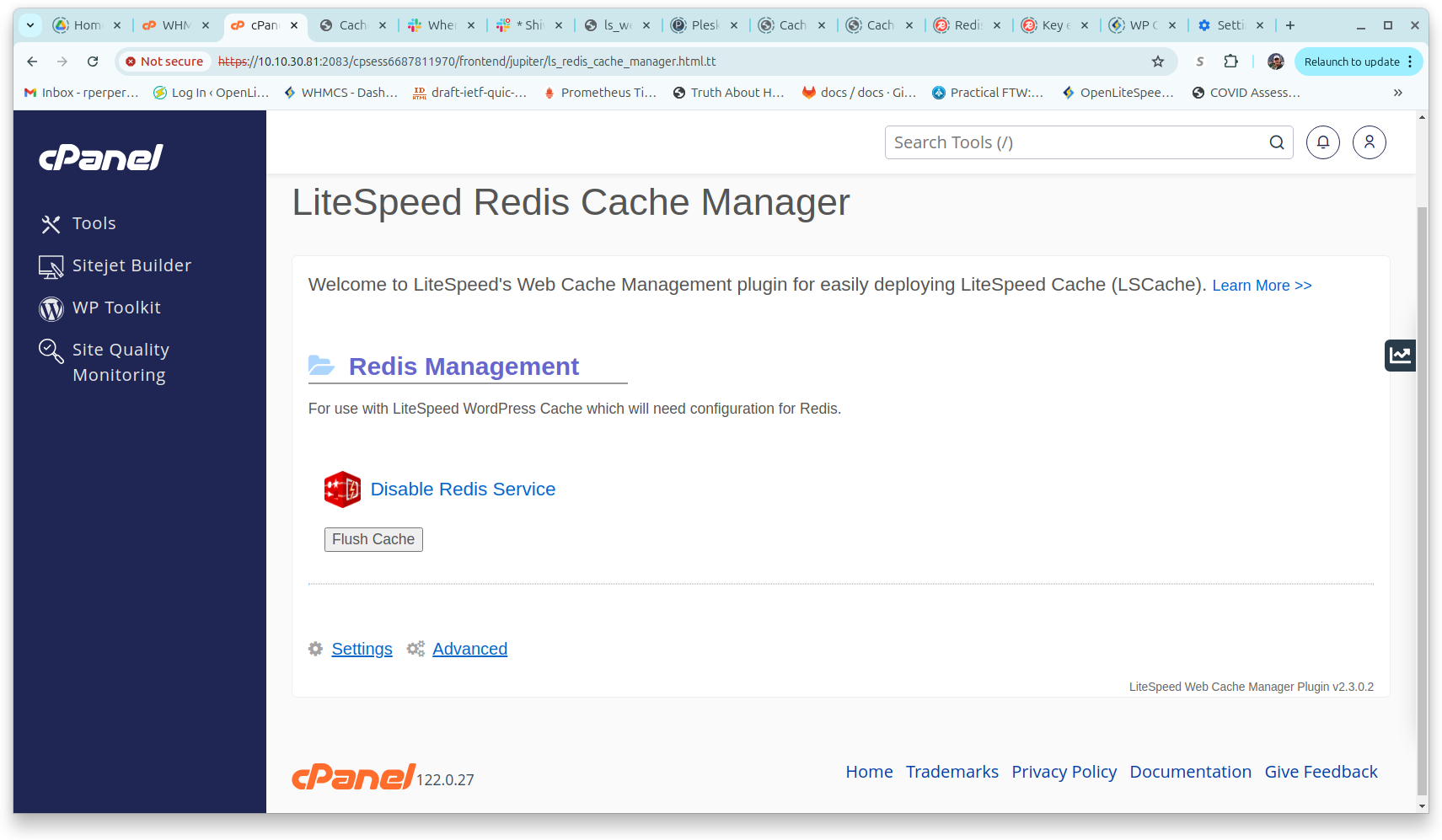The width and height of the screenshot is (1442, 840).
Task: Open Sitejet Builder from the sidebar icon
Action: pos(51,265)
